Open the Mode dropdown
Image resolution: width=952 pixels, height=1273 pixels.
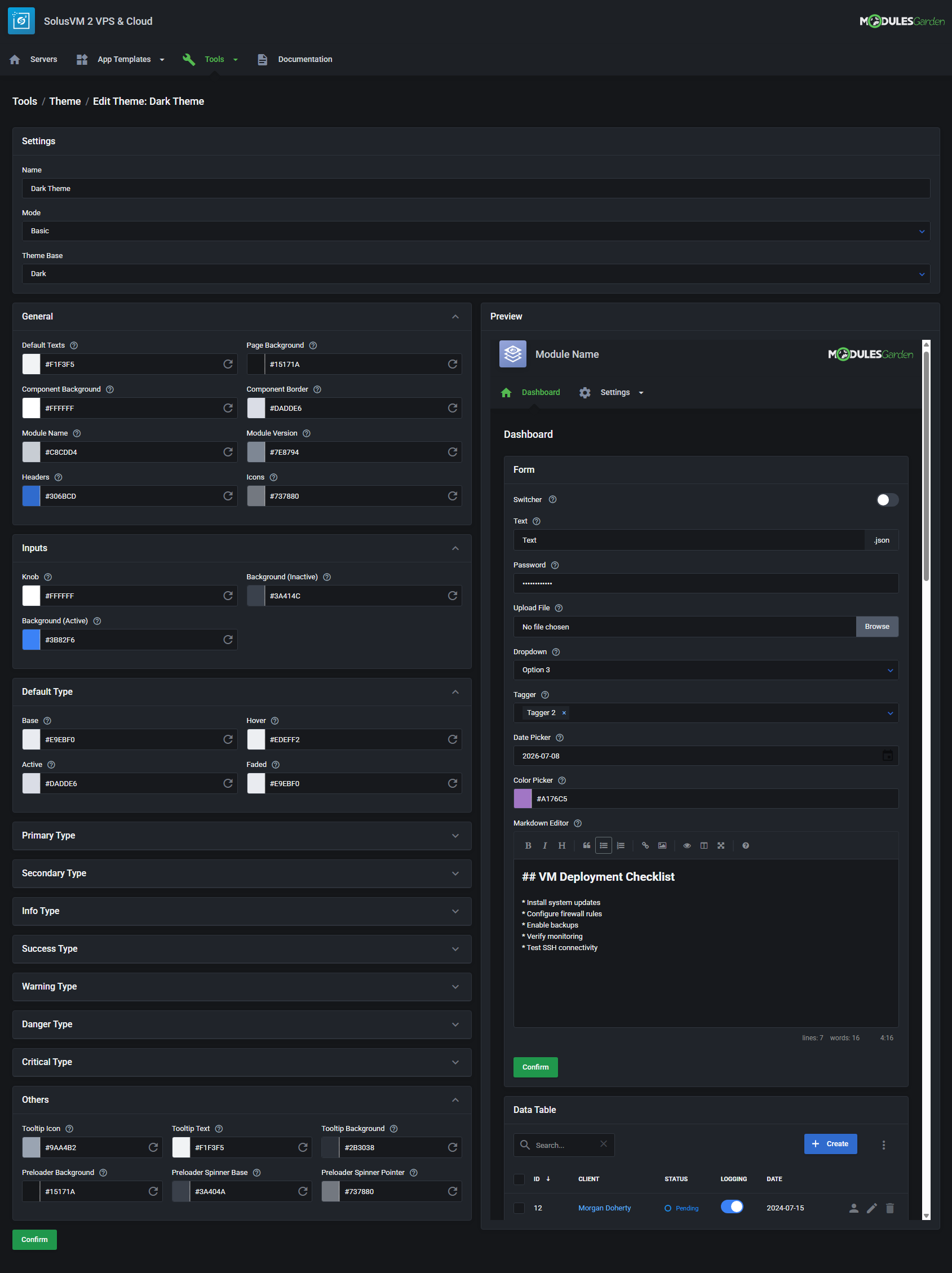click(475, 231)
